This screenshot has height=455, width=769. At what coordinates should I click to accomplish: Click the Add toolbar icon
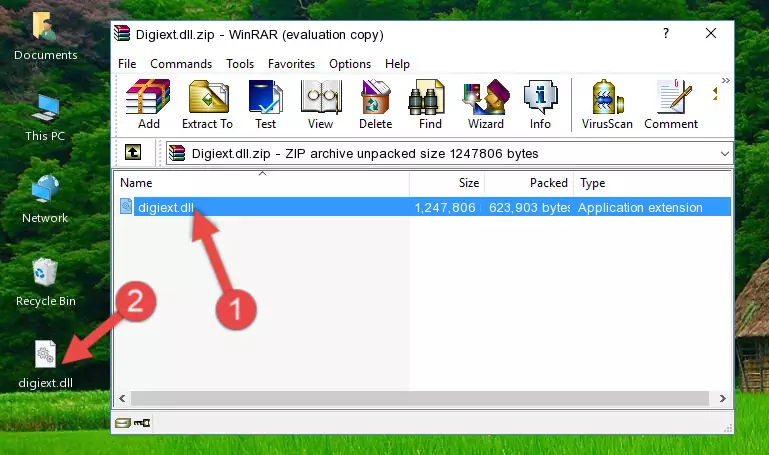pos(148,104)
